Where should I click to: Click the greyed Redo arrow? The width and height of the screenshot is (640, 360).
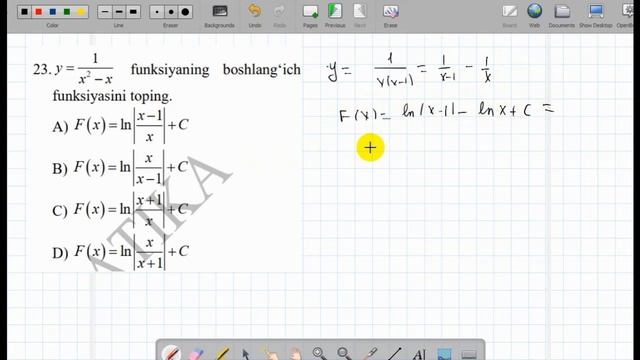[x=280, y=16]
